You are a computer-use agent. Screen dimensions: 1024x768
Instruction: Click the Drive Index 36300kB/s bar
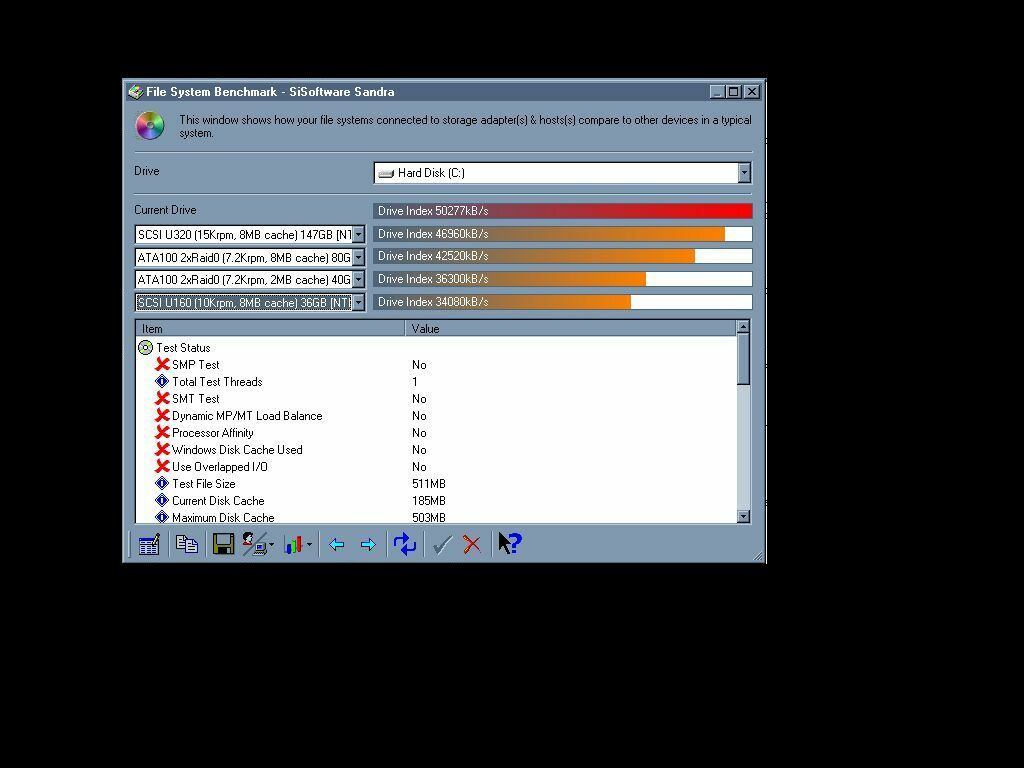point(562,279)
